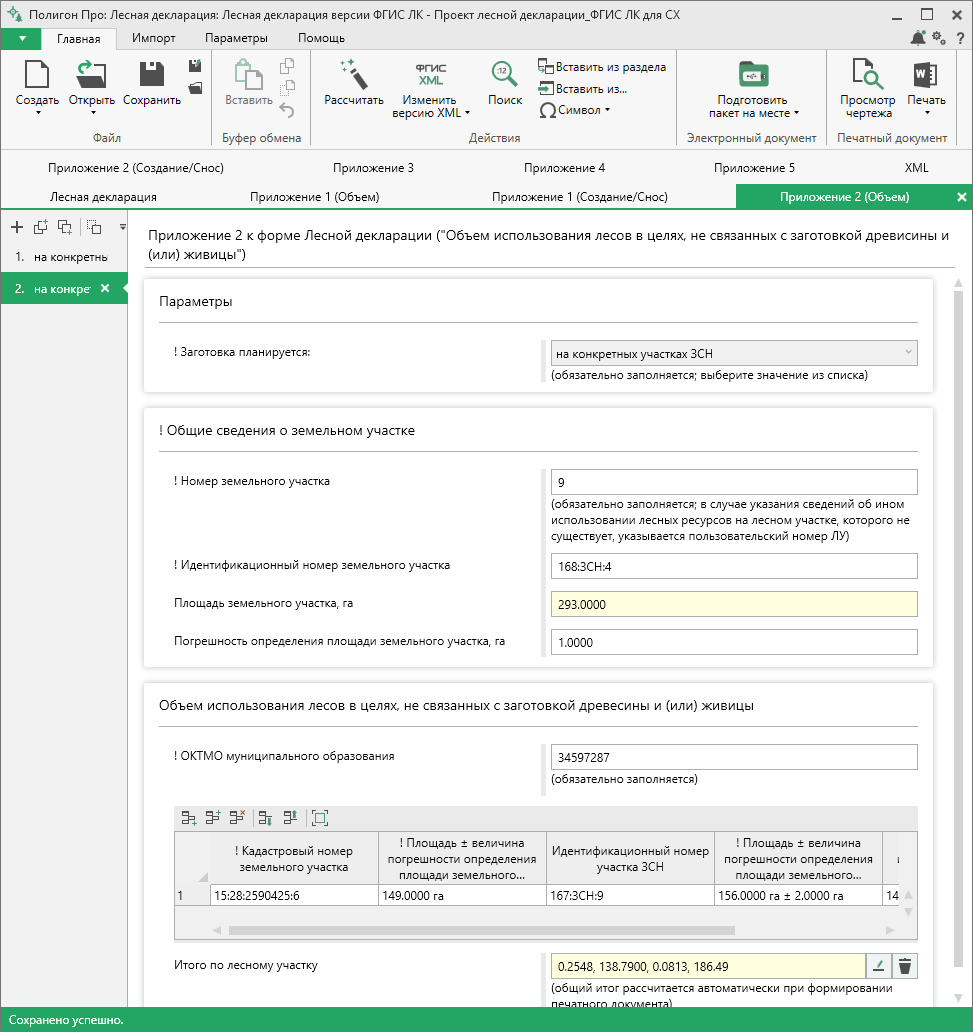The image size is (973, 1032).
Task: Click duplicate section icon in sidebar
Action: 41,227
